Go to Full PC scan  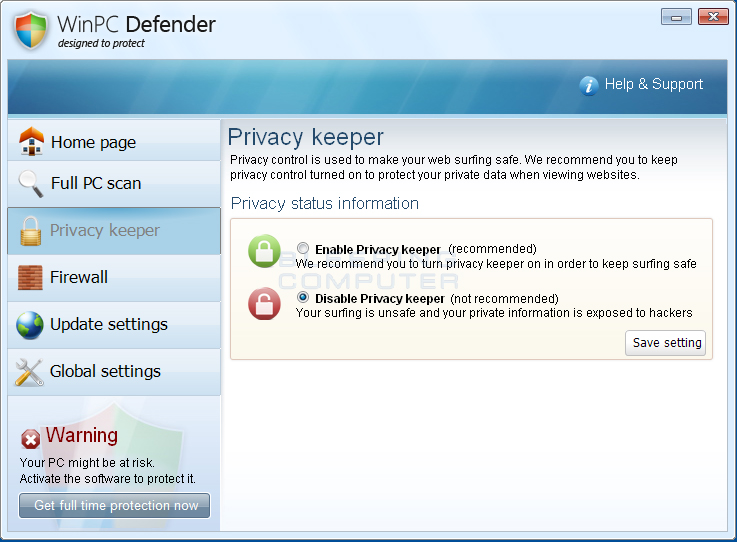(x=114, y=184)
